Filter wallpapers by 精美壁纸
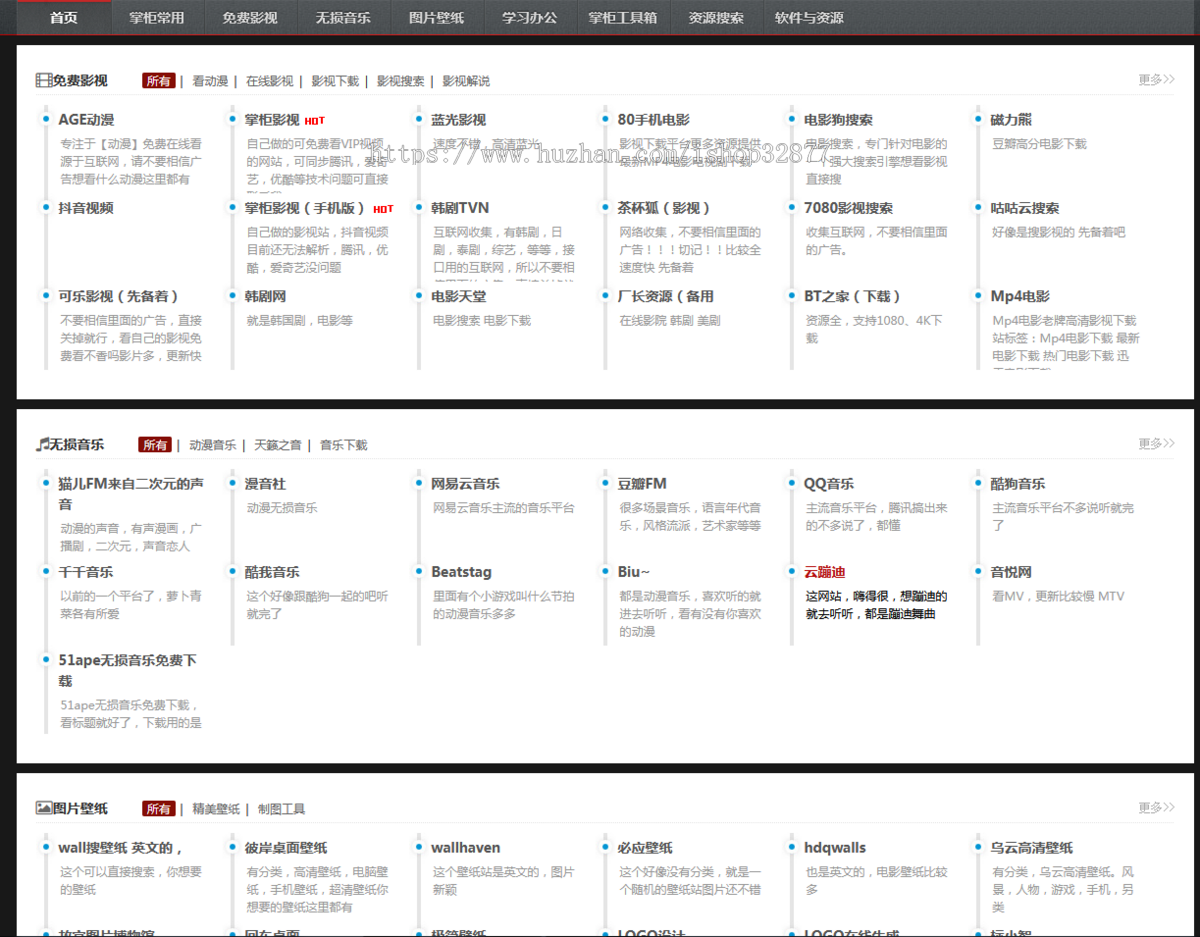 pos(216,809)
